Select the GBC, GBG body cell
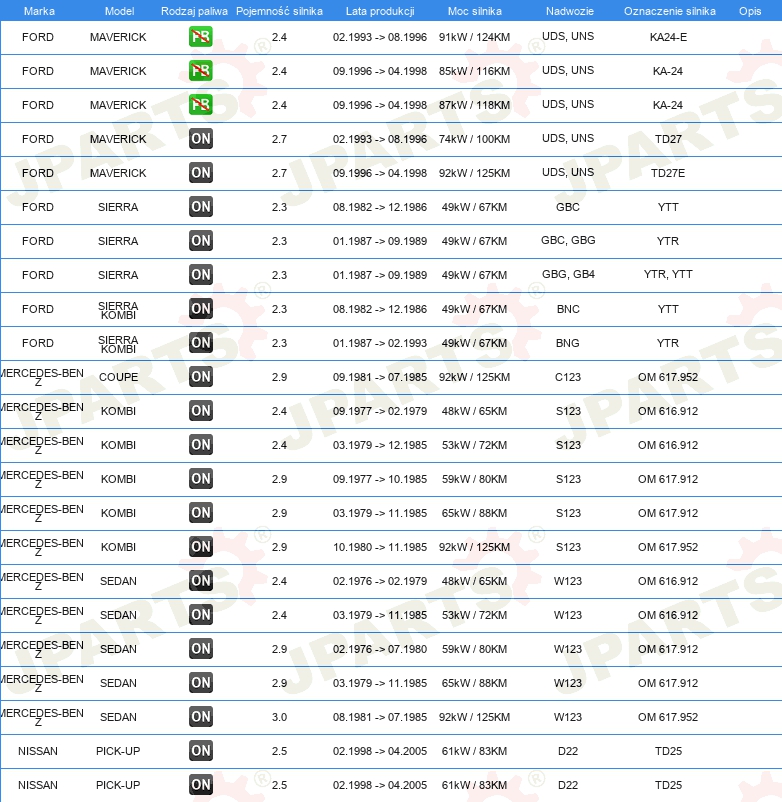The image size is (782, 802). click(x=568, y=240)
